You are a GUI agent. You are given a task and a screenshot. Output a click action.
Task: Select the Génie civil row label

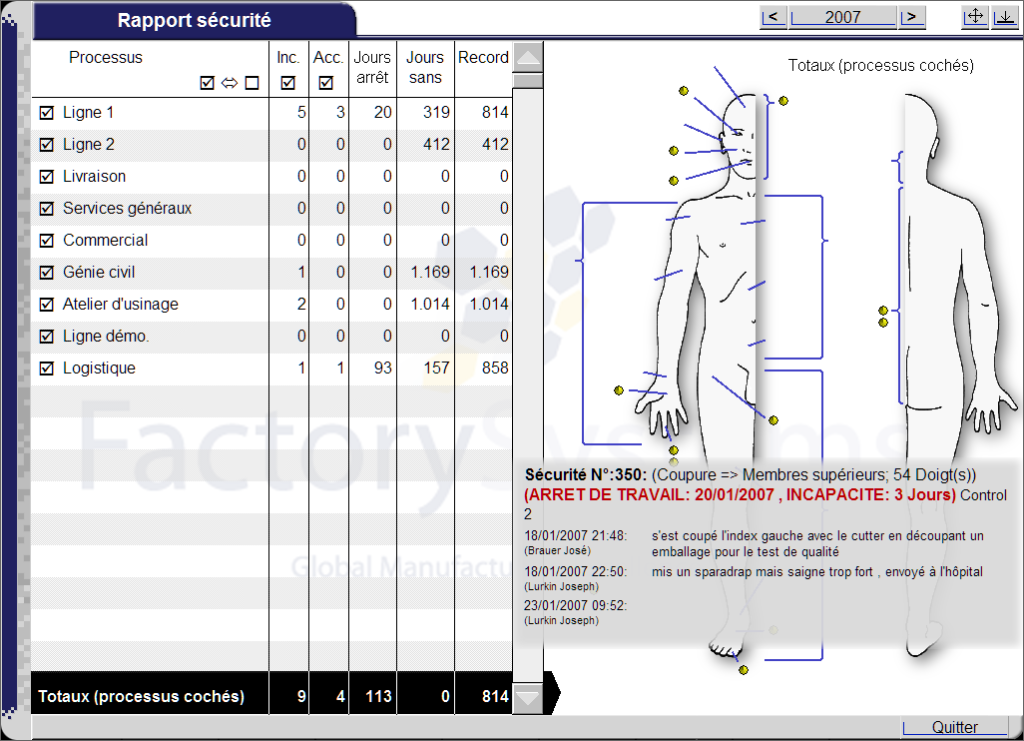coord(99,272)
